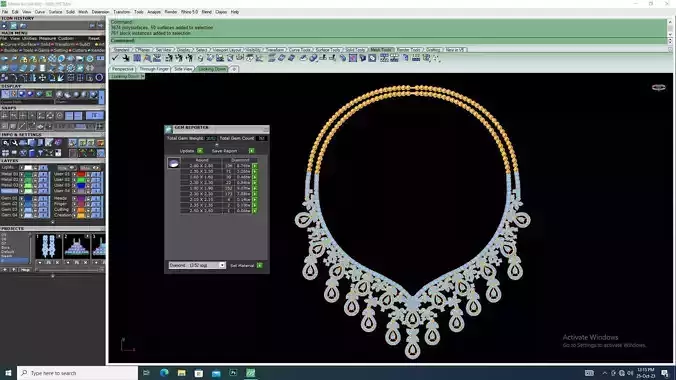This screenshot has height=380, width=676.
Task: Click green select button for 2.15 X 2.15 row
Action: click(255, 200)
